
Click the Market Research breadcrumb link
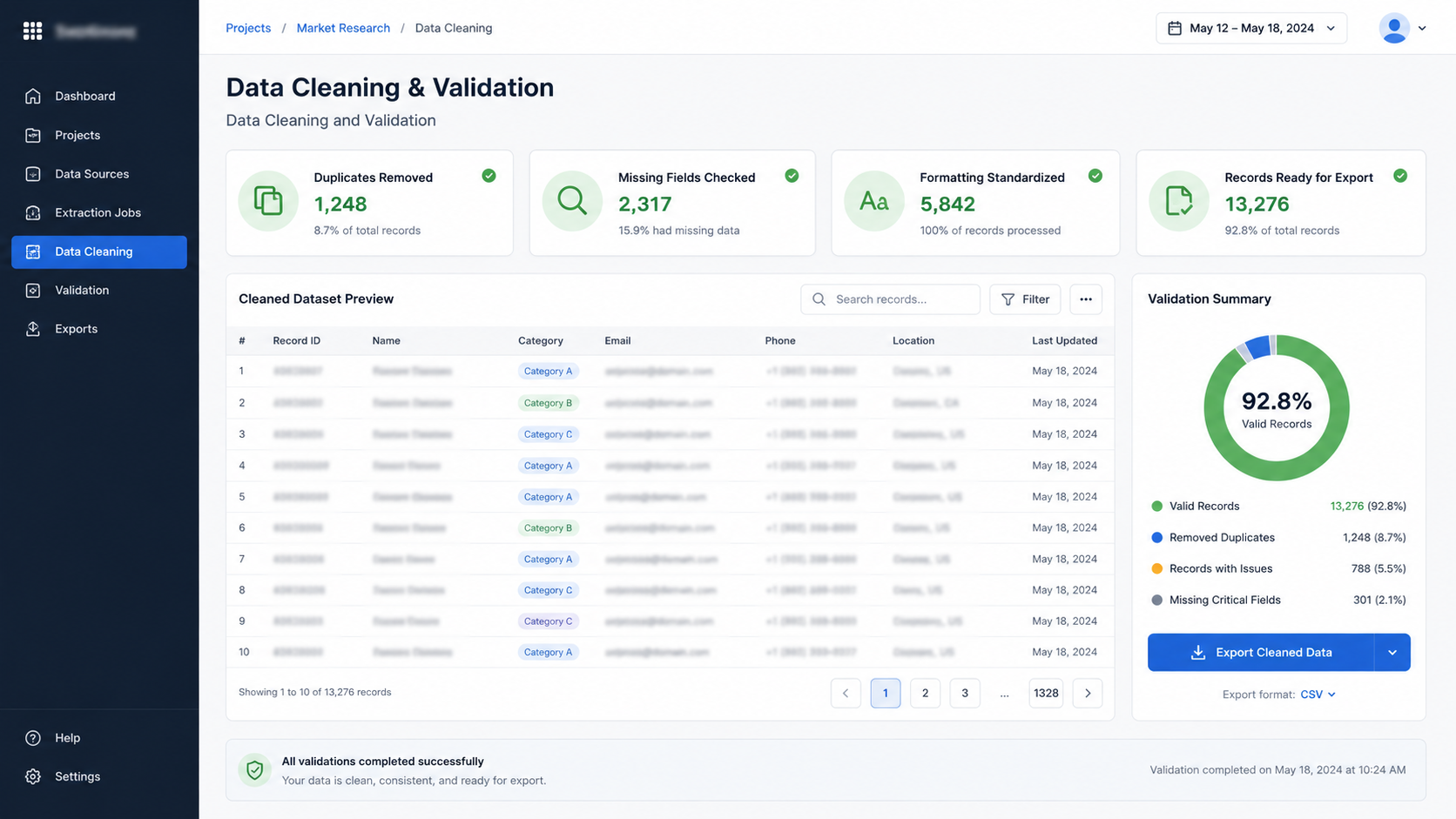click(x=343, y=28)
